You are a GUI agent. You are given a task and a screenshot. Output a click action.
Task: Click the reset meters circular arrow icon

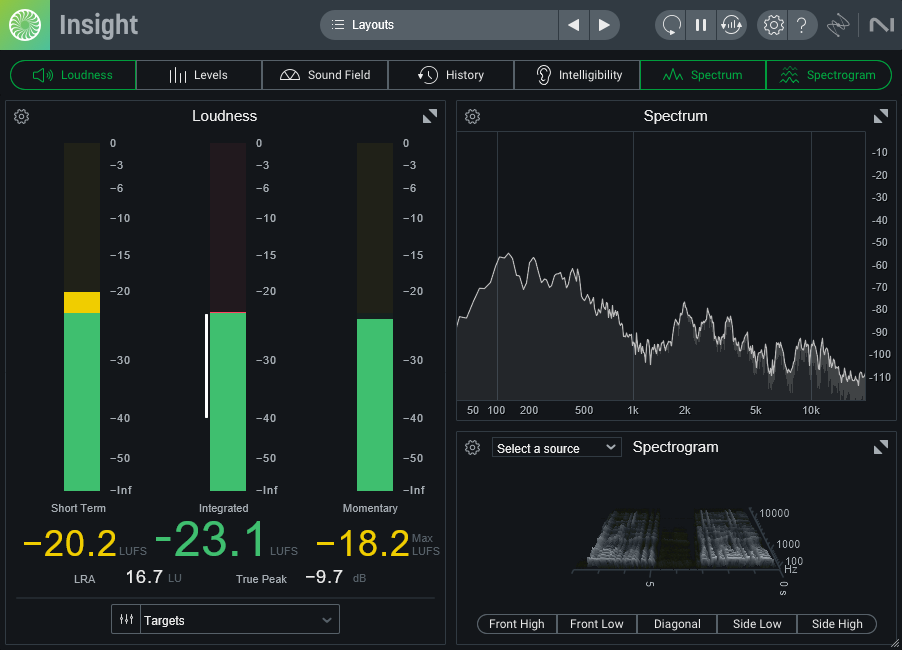coord(671,25)
